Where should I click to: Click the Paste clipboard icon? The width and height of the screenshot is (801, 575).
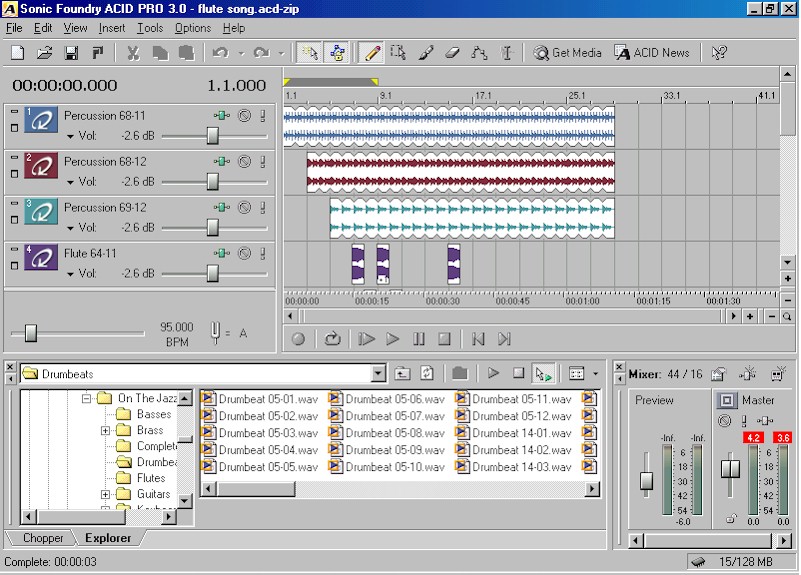pos(186,53)
